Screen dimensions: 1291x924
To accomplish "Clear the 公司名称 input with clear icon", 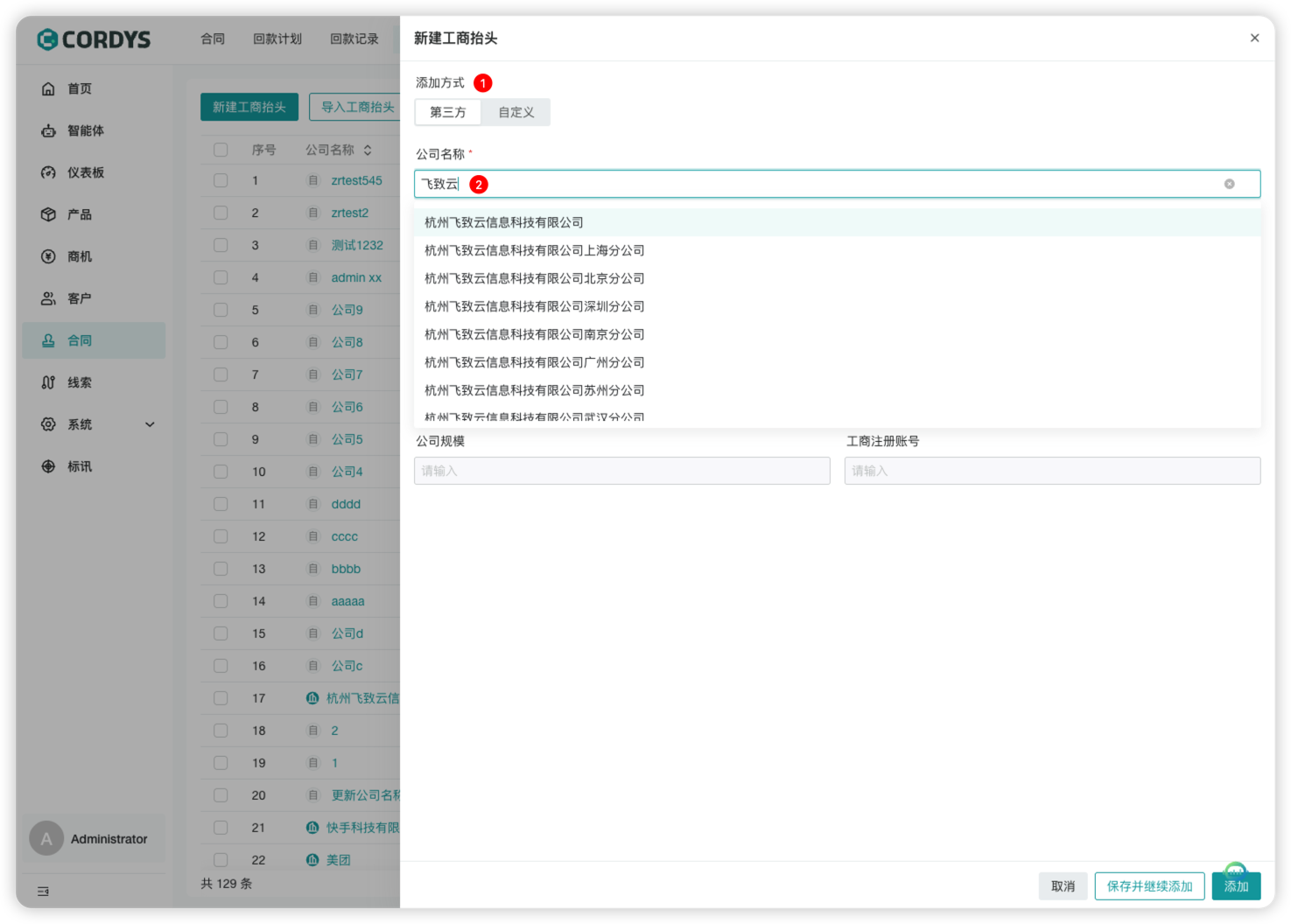I will point(1229,184).
